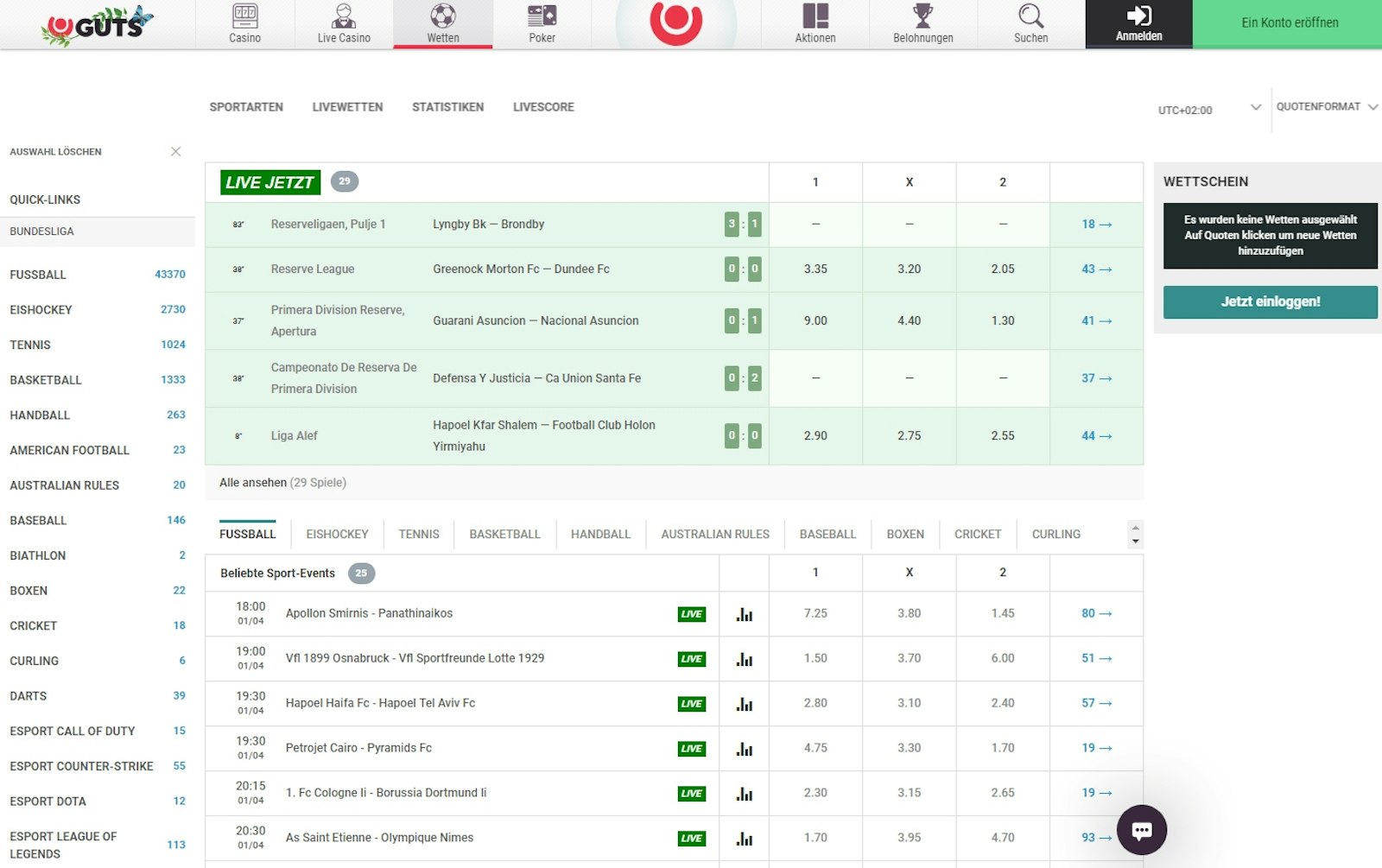Viewport: 1382px width, 868px height.
Task: Expand the sports tabs list arrow
Action: [x=1135, y=542]
